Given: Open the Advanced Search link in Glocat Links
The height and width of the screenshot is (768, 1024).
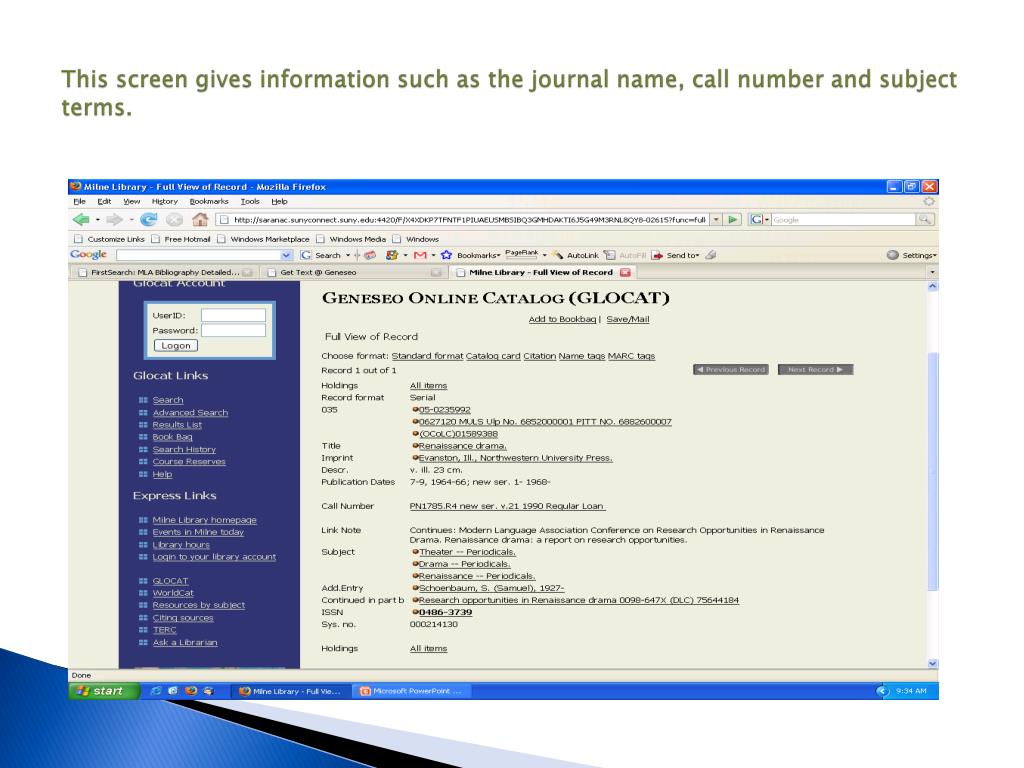Looking at the screenshot, I should [x=190, y=413].
